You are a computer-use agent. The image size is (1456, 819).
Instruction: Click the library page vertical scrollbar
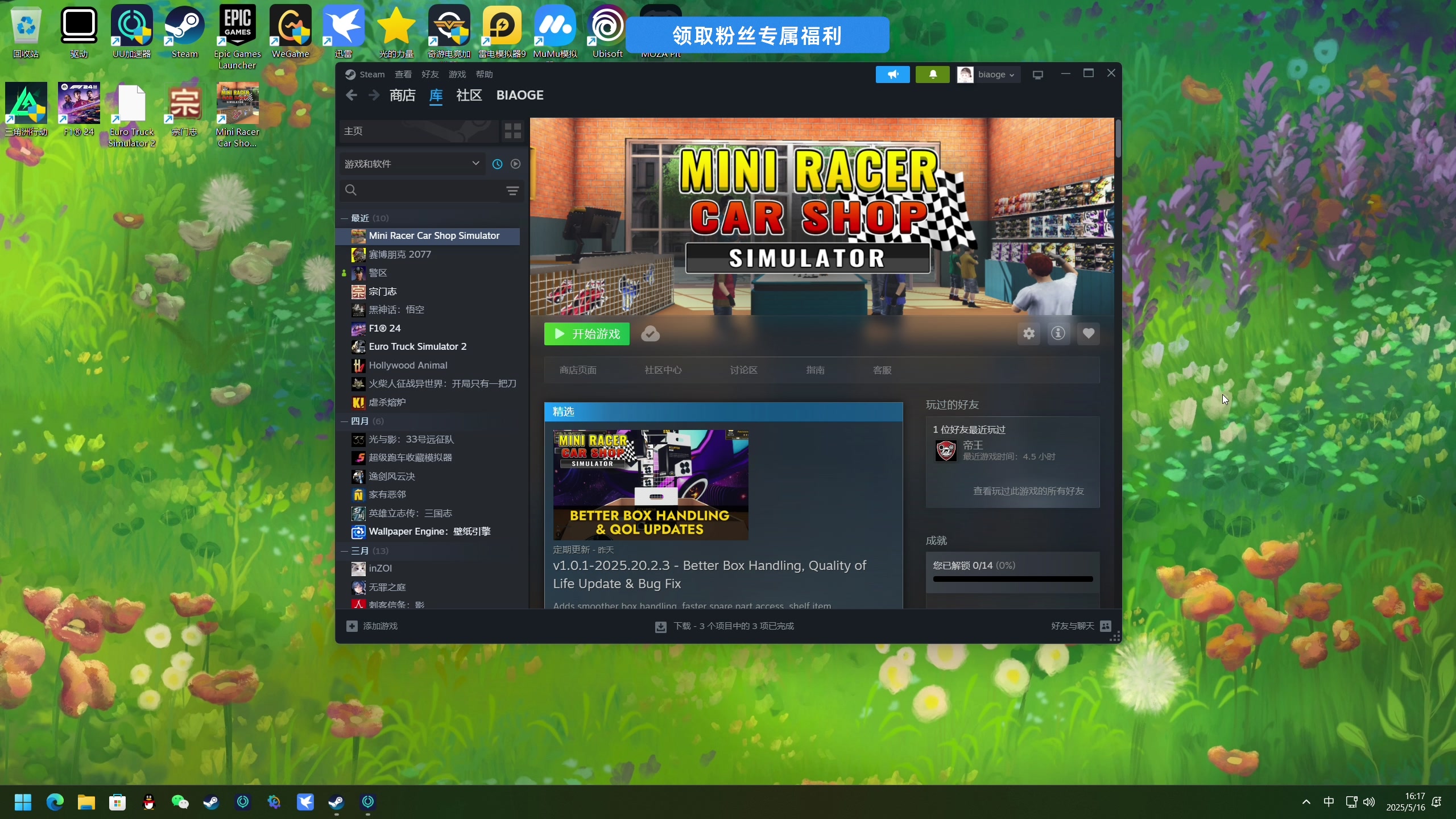click(1118, 138)
